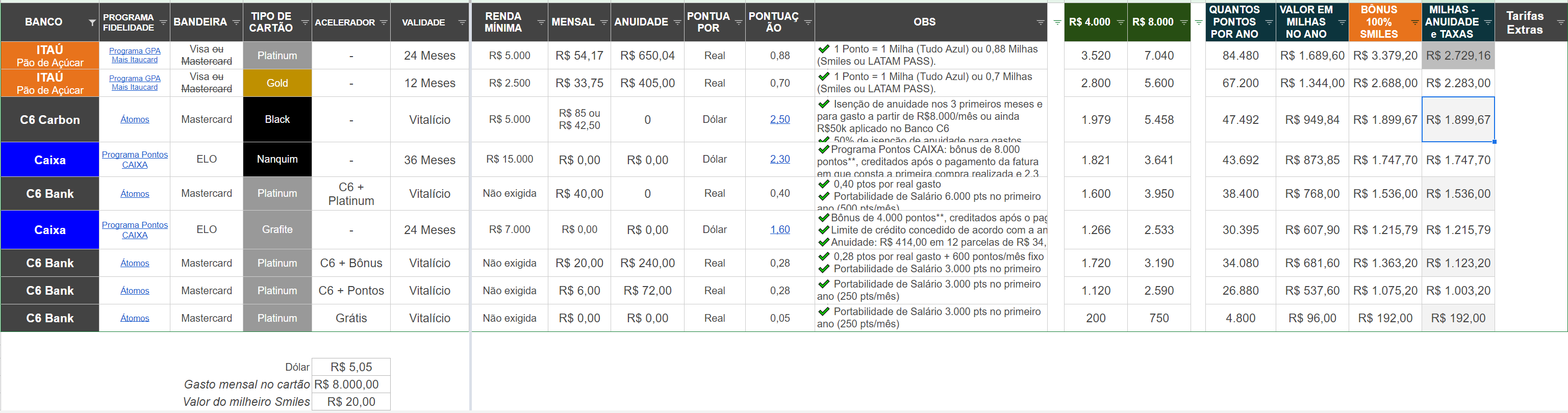Open the TIPO DE CARTÃO column filter

[x=305, y=22]
